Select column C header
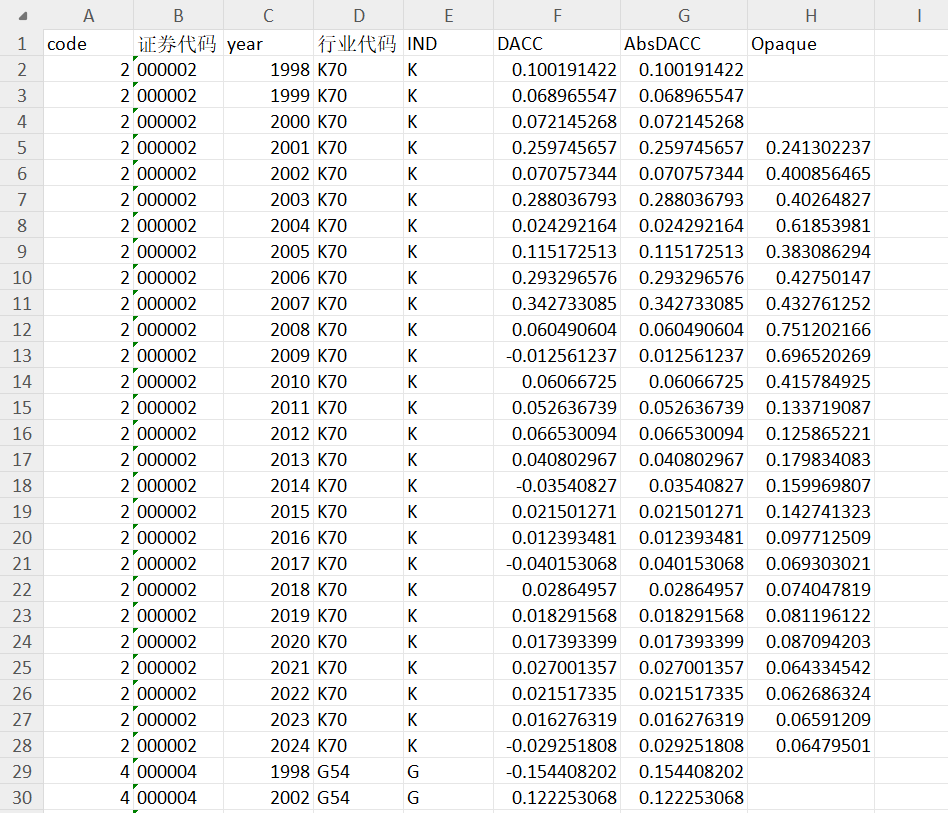This screenshot has height=813, width=948. (268, 15)
